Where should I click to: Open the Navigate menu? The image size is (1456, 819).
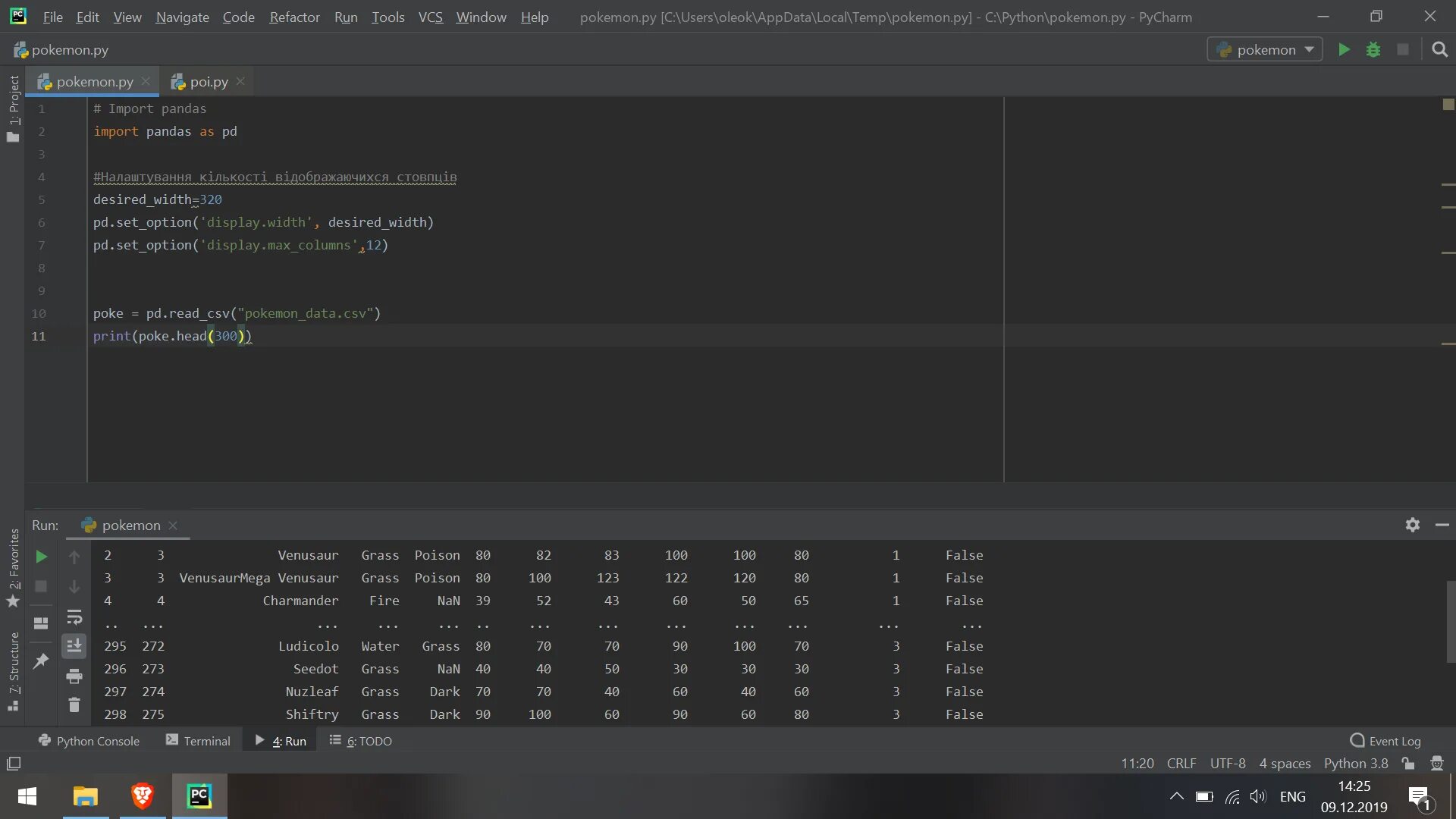182,17
